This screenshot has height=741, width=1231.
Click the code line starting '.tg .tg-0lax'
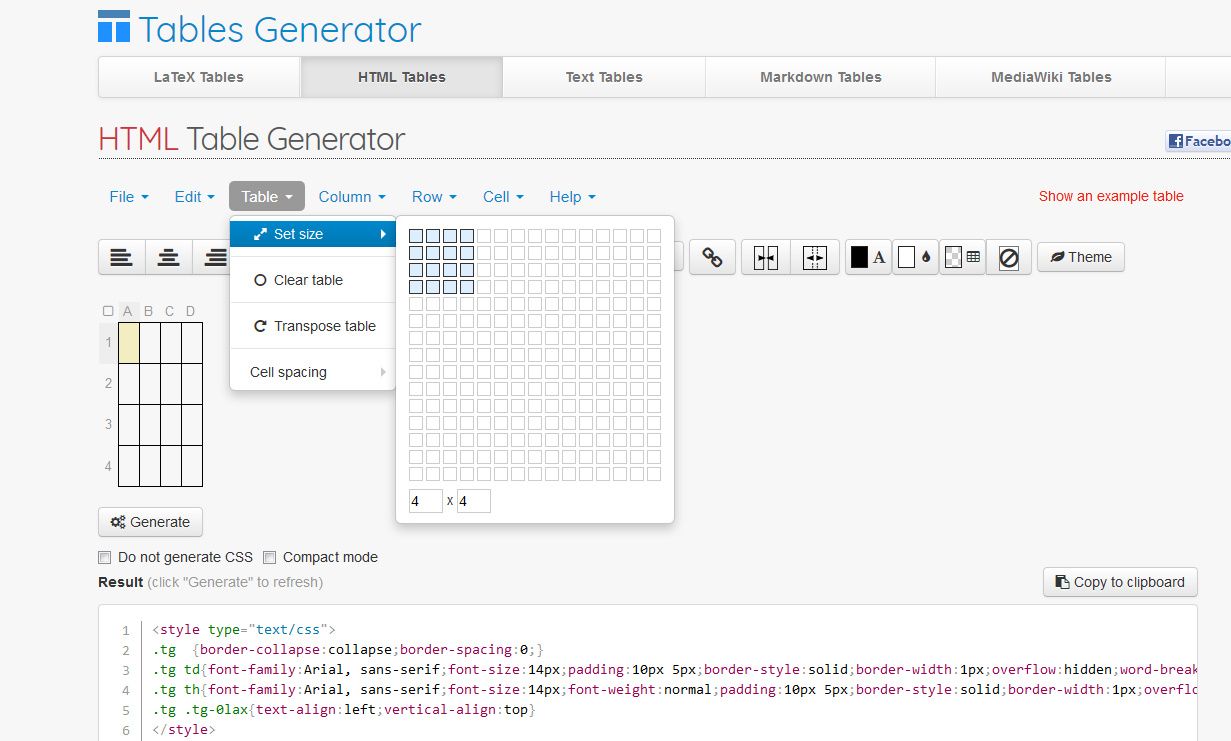(344, 710)
